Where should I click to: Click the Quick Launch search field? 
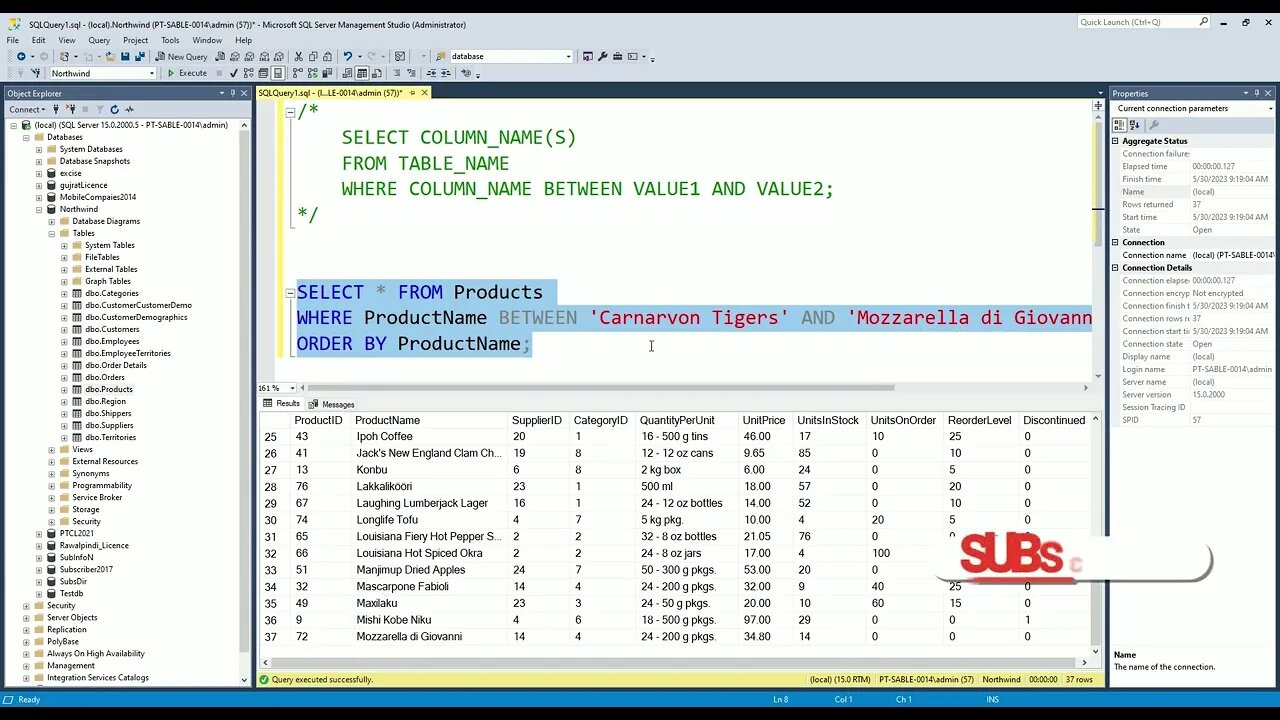(1144, 22)
